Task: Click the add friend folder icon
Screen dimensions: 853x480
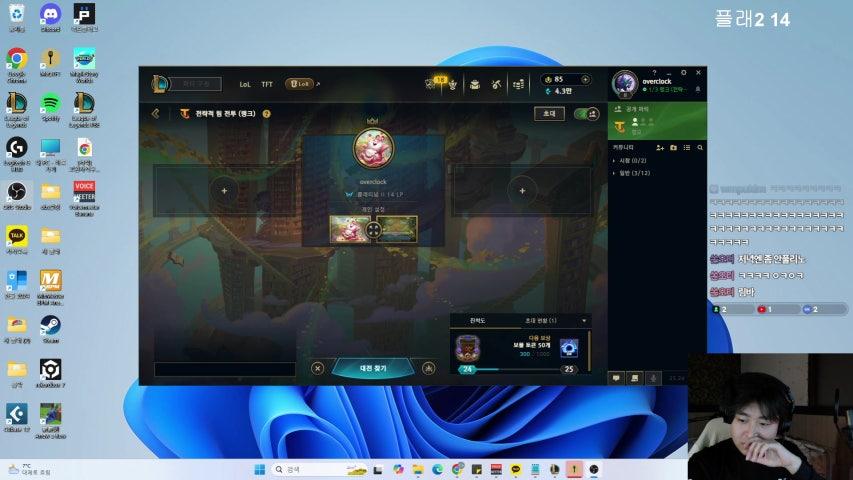Action: coord(673,147)
